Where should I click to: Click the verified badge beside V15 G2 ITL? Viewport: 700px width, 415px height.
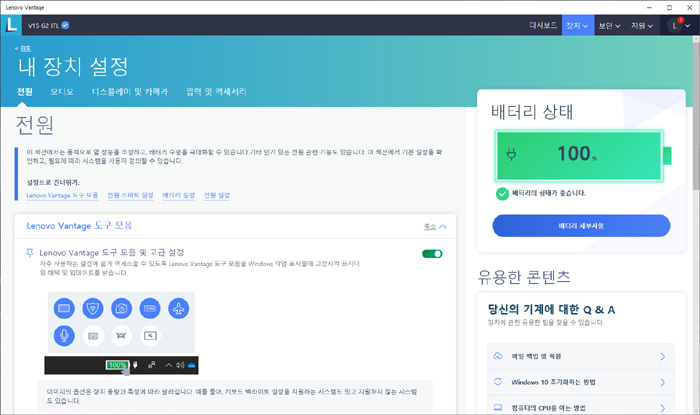click(x=65, y=25)
